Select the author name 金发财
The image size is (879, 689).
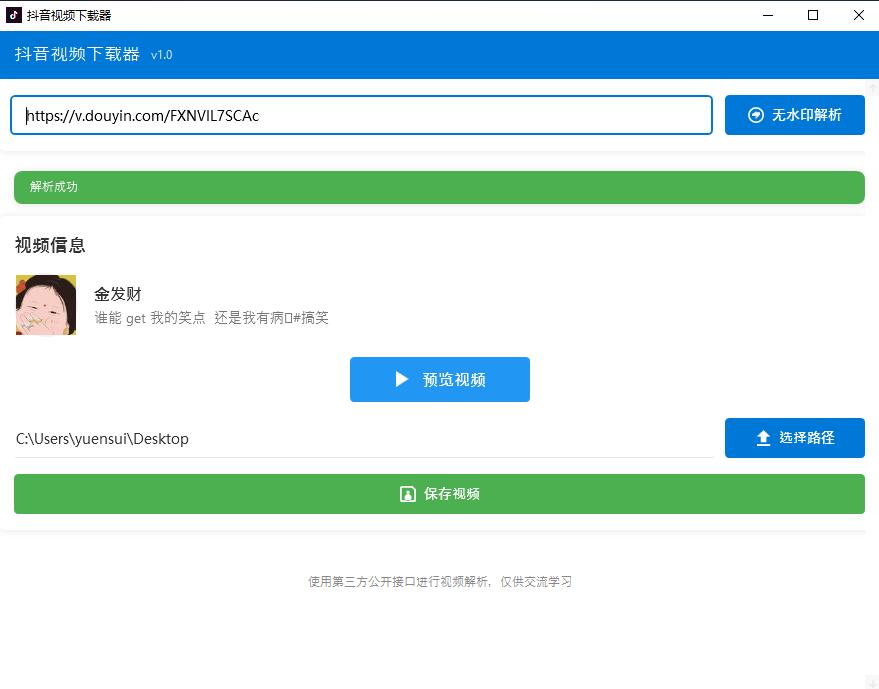118,294
